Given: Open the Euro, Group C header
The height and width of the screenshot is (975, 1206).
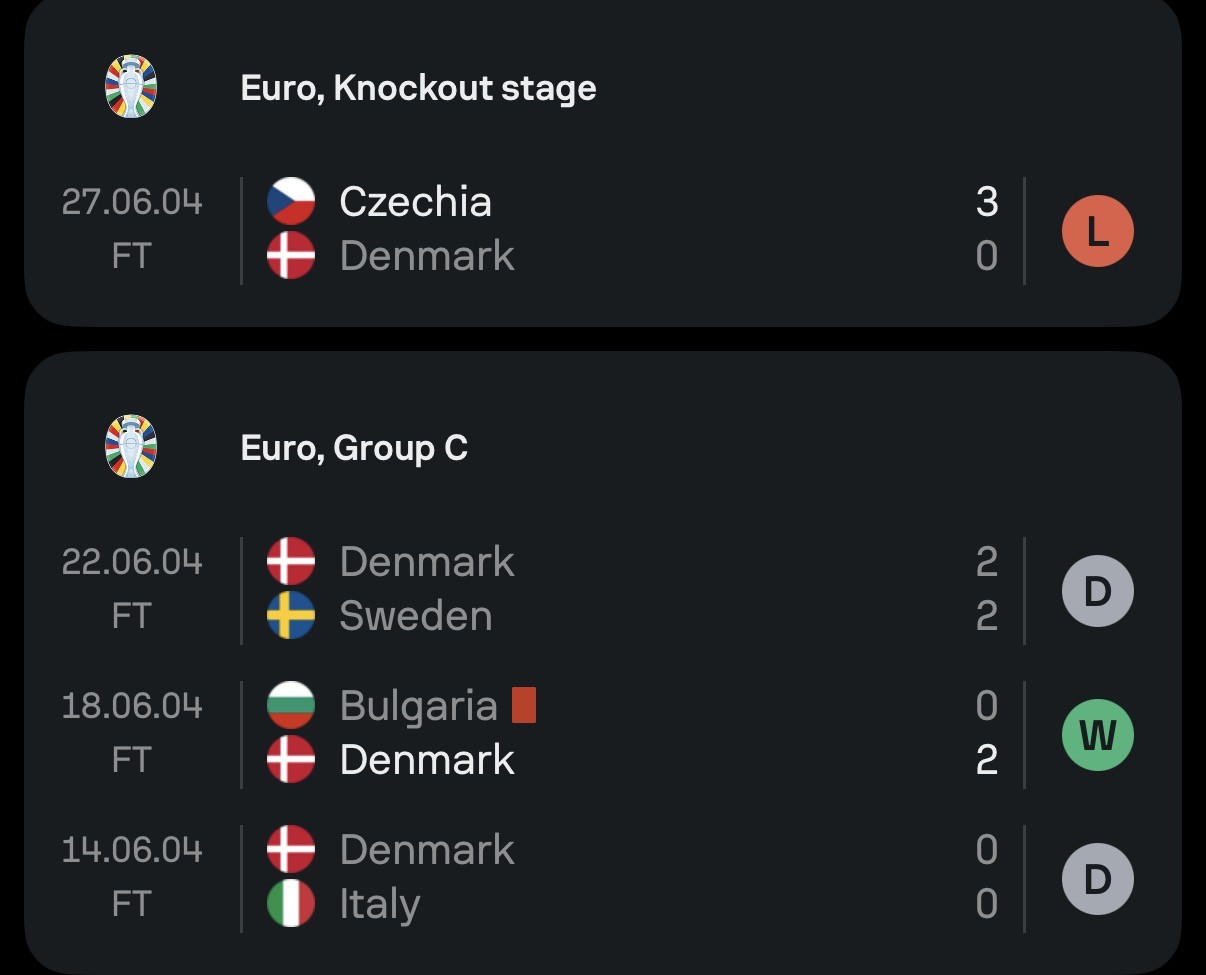Looking at the screenshot, I should [354, 448].
